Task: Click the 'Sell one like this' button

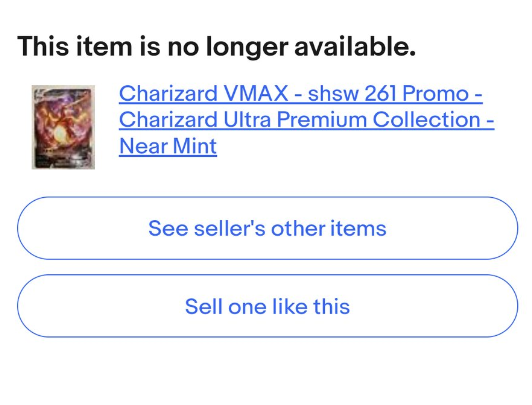Action: 267,306
